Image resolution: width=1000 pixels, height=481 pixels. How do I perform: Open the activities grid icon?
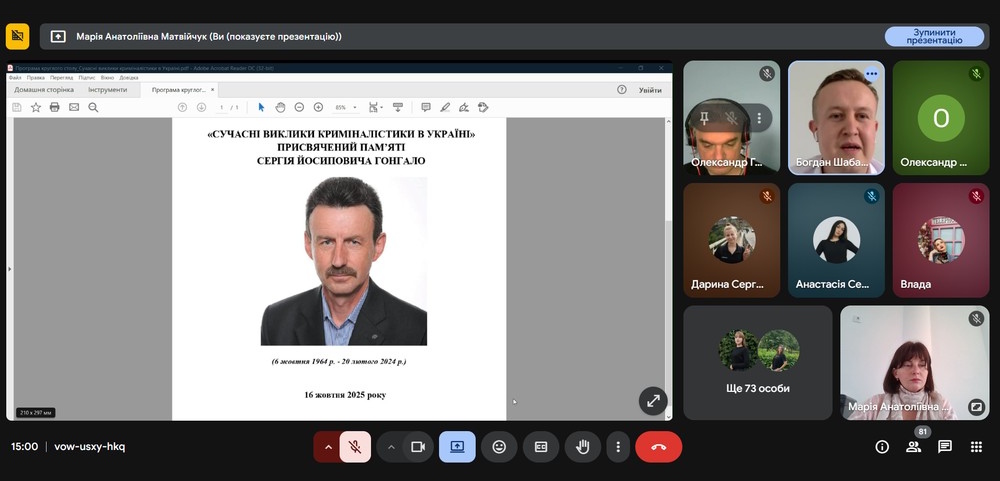tap(976, 447)
